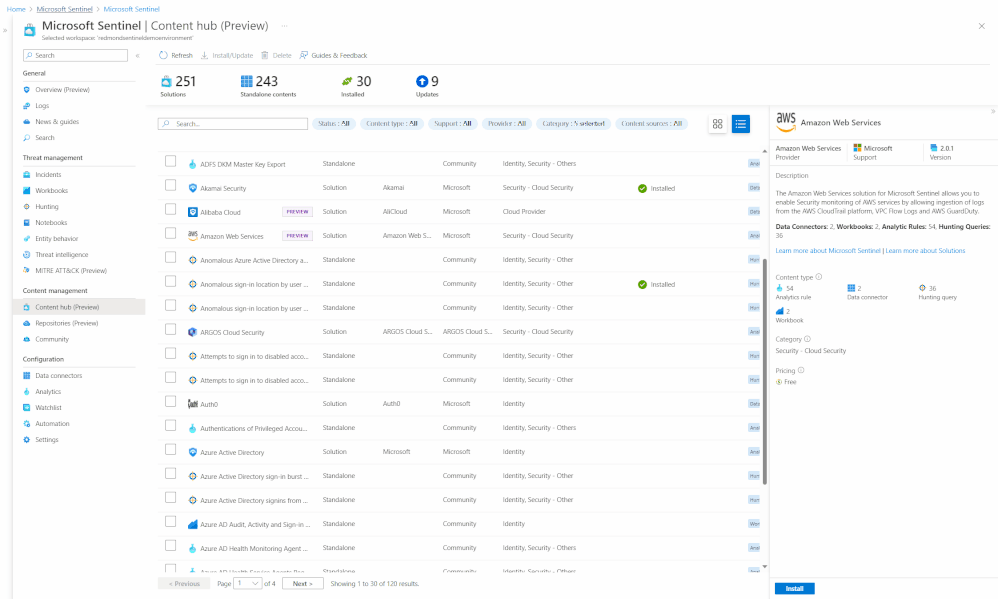Open Notebooks in the sidebar
998x599 pixels.
51,222
